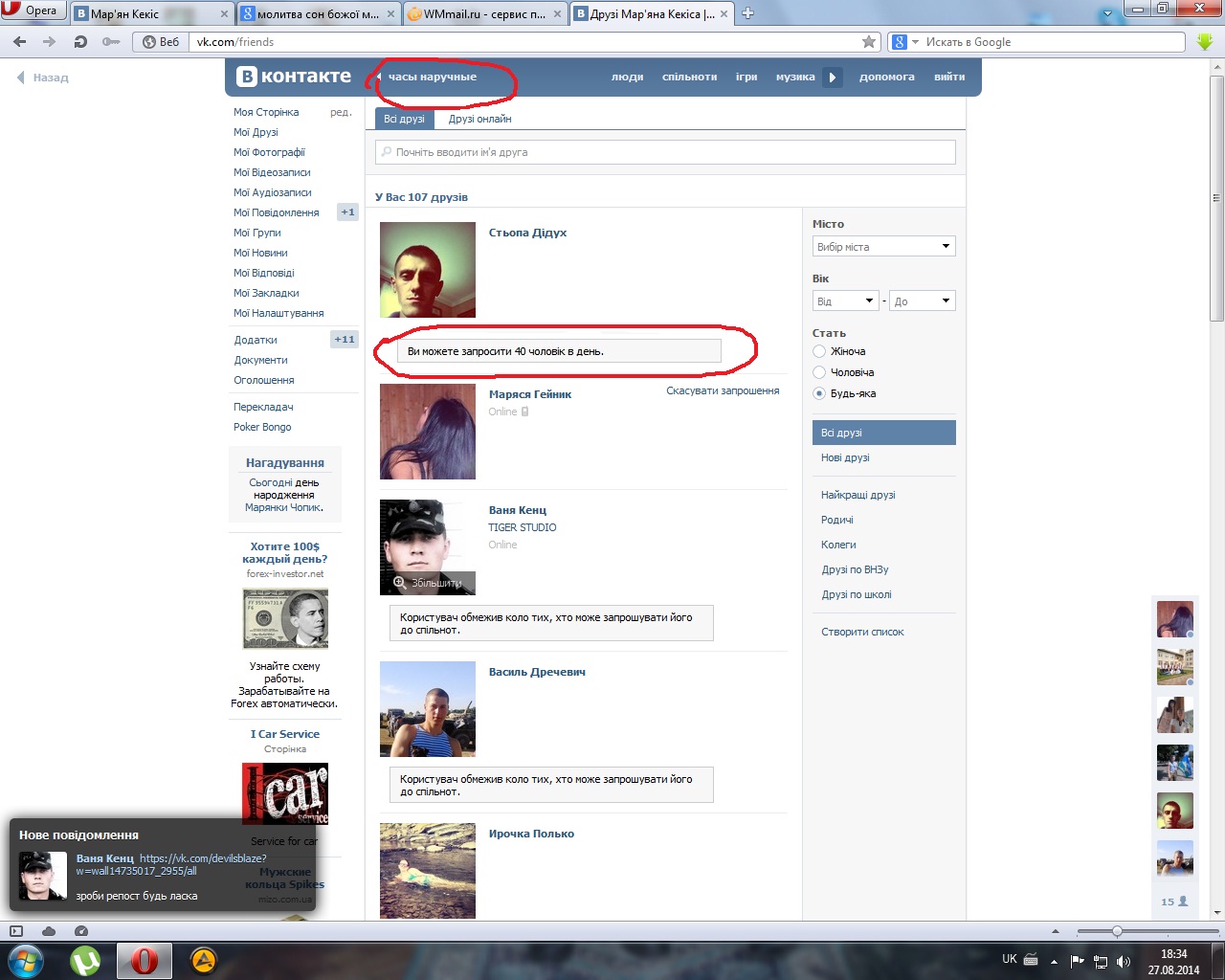1225x980 pixels.
Task: Open a new tab with the plus icon
Action: tap(748, 13)
